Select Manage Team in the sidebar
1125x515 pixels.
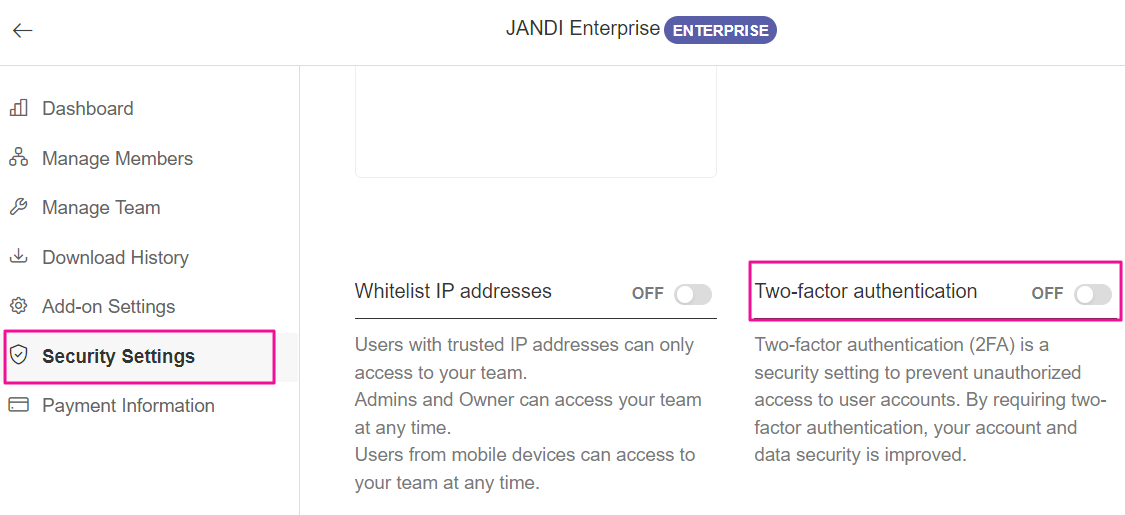(x=101, y=207)
